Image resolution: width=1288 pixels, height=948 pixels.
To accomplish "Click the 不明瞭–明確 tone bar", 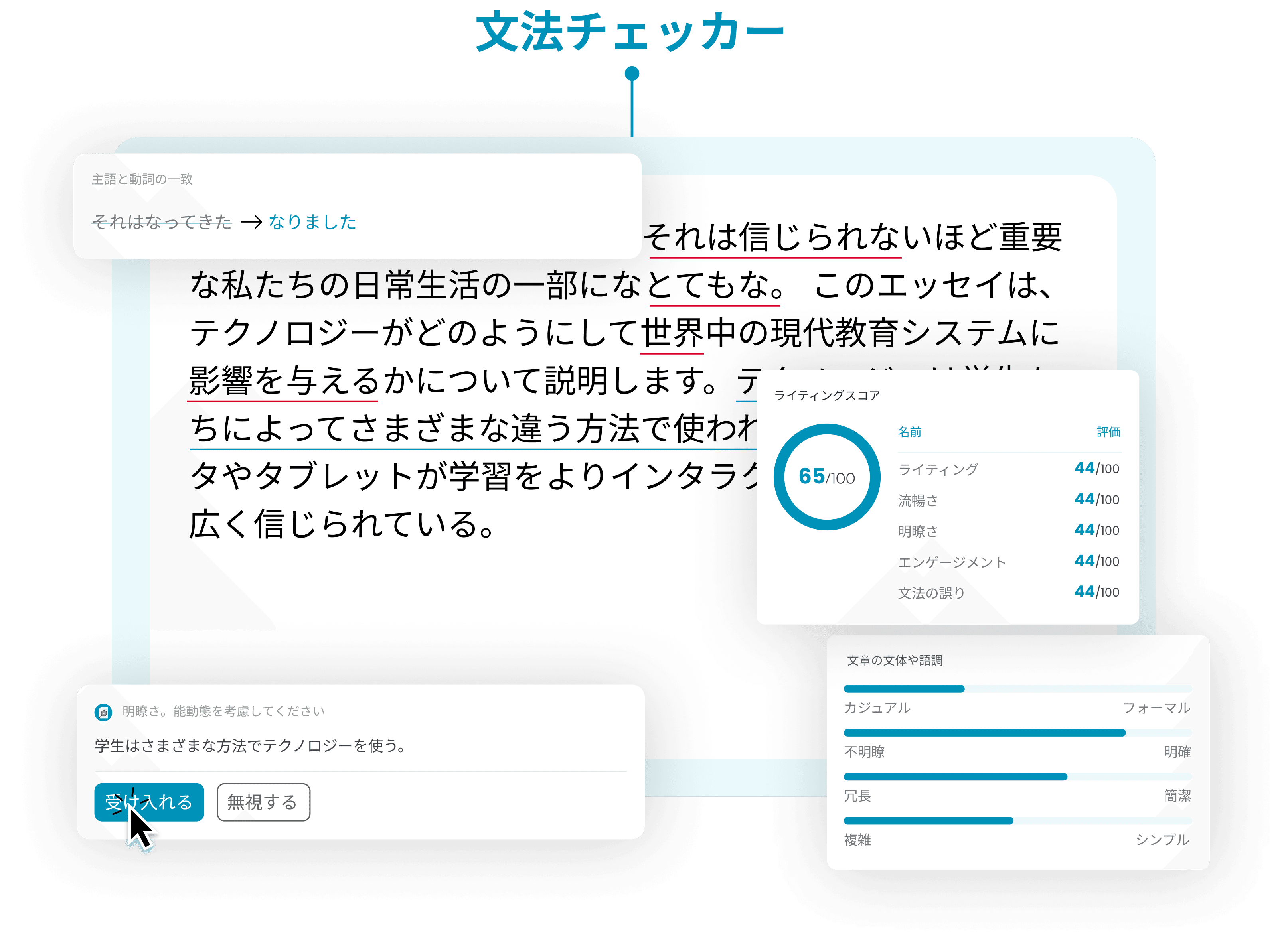I will point(1017,733).
